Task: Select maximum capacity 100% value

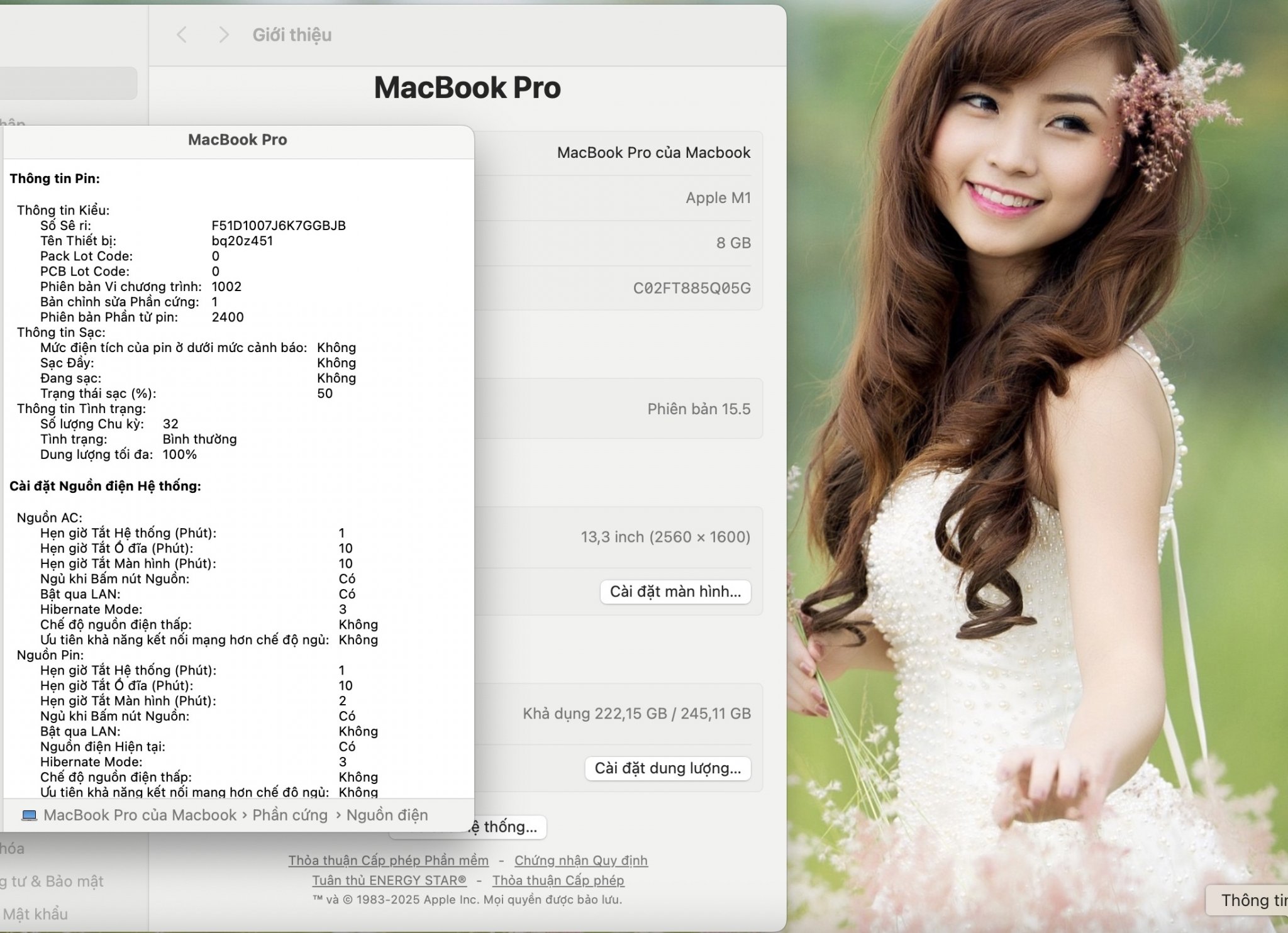Action: pos(180,455)
